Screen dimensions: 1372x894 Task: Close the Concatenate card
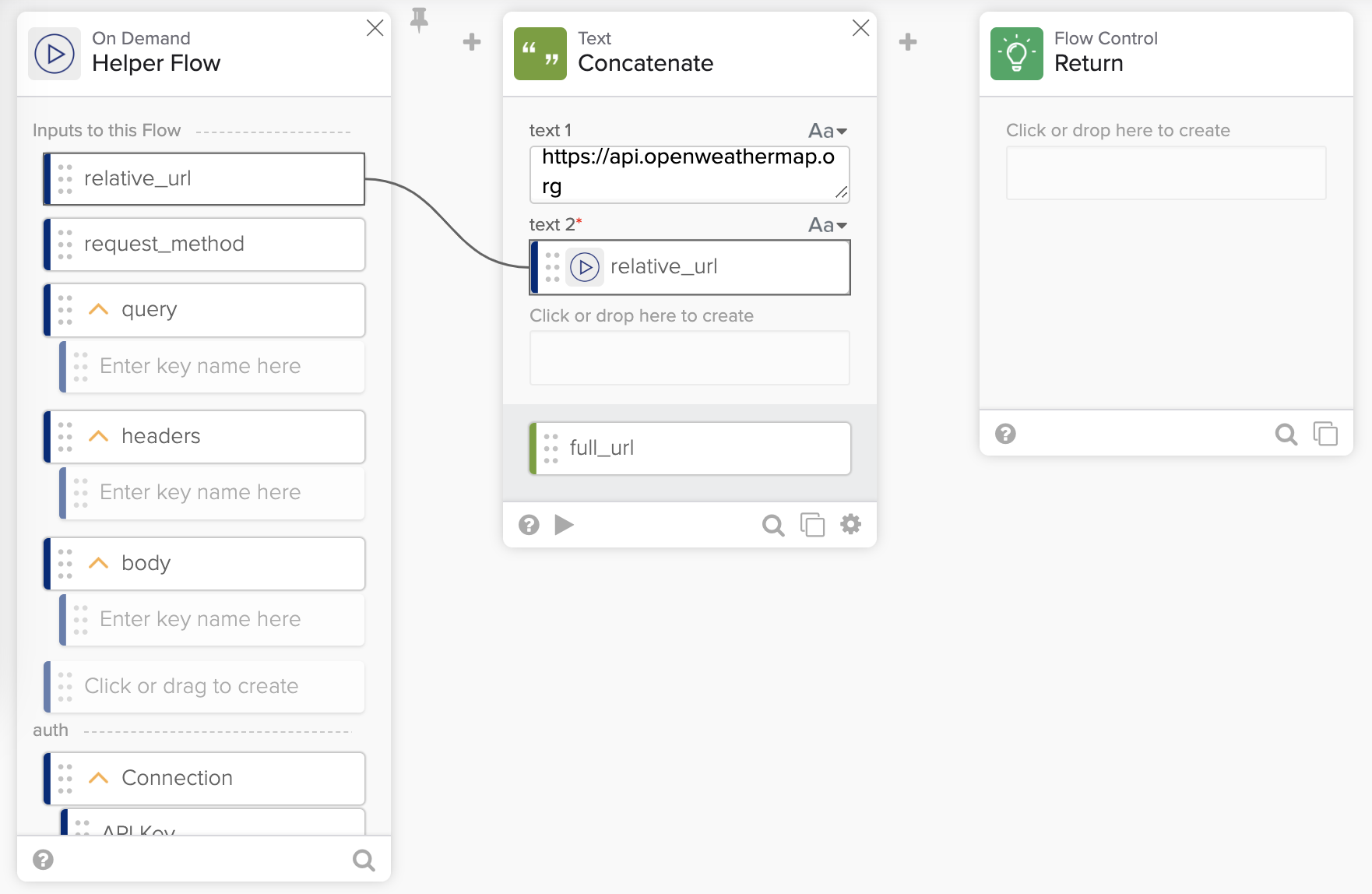[860, 28]
